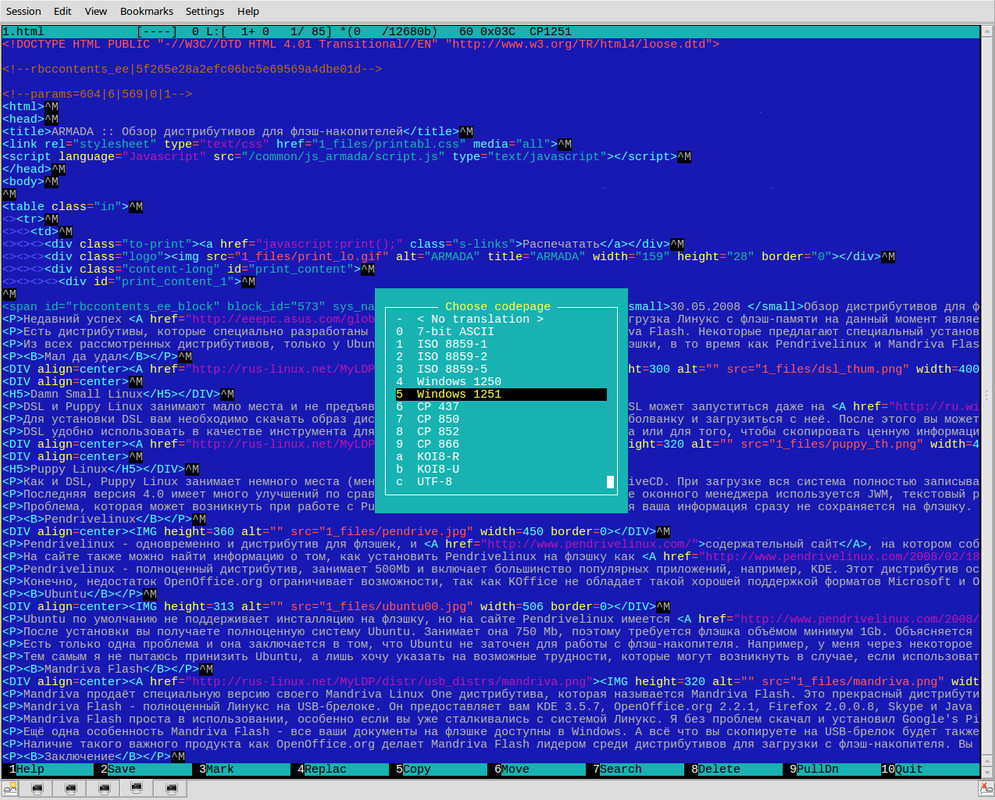Click the 5 Copy function key button

pyautogui.click(x=441, y=769)
